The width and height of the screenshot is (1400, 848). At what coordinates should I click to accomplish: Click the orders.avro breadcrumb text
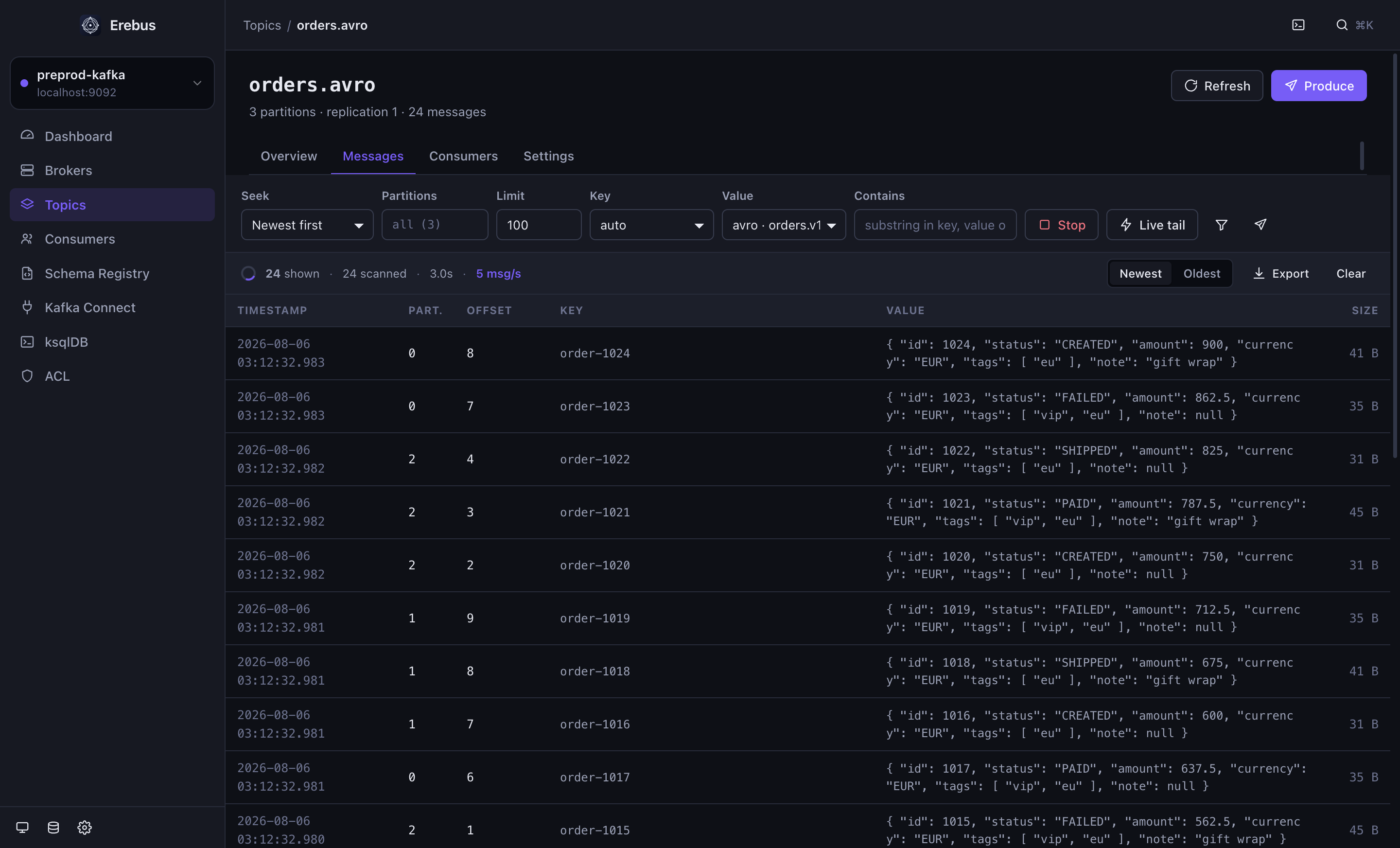click(x=332, y=26)
